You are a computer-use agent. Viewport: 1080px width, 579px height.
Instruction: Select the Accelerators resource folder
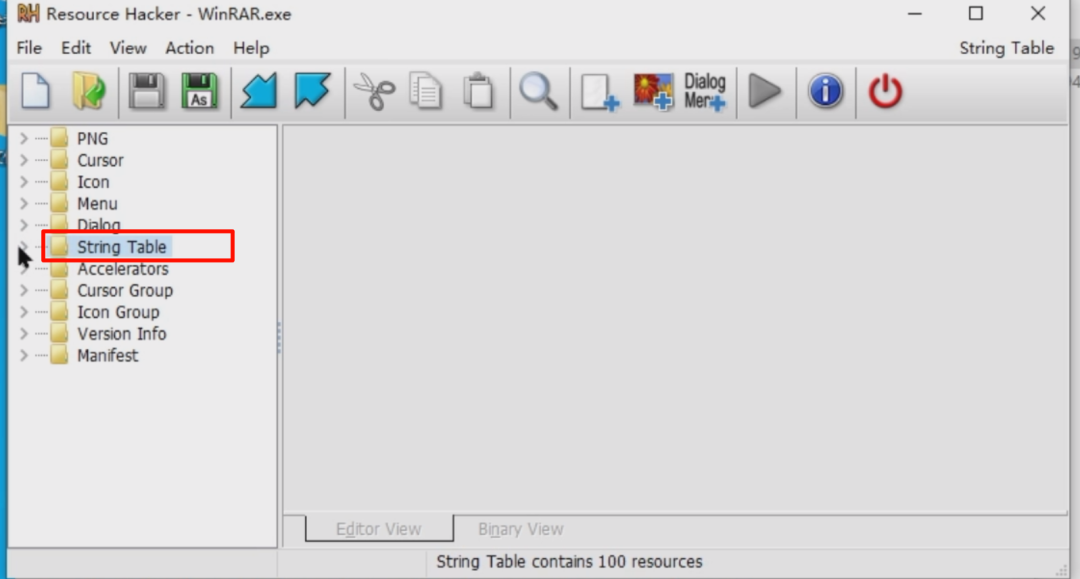123,269
